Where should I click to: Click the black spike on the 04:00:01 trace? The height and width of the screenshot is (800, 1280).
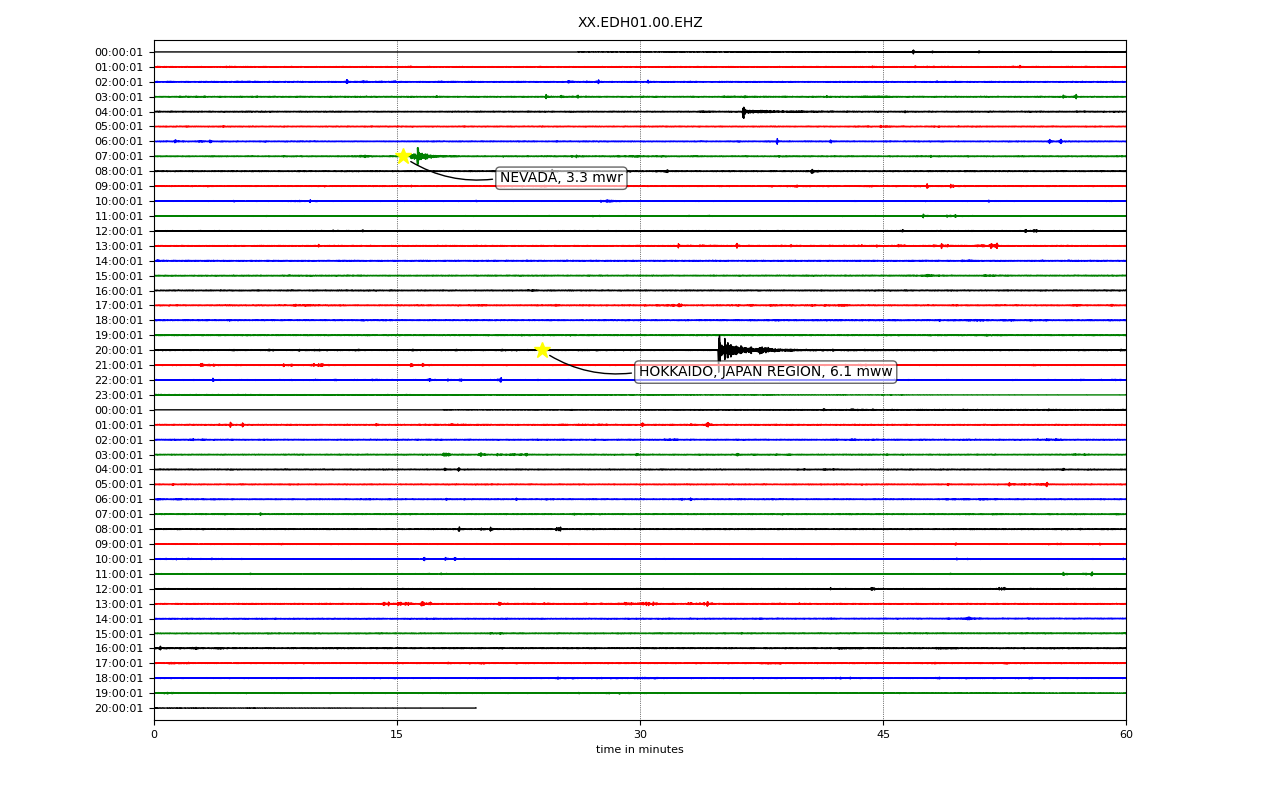(744, 112)
